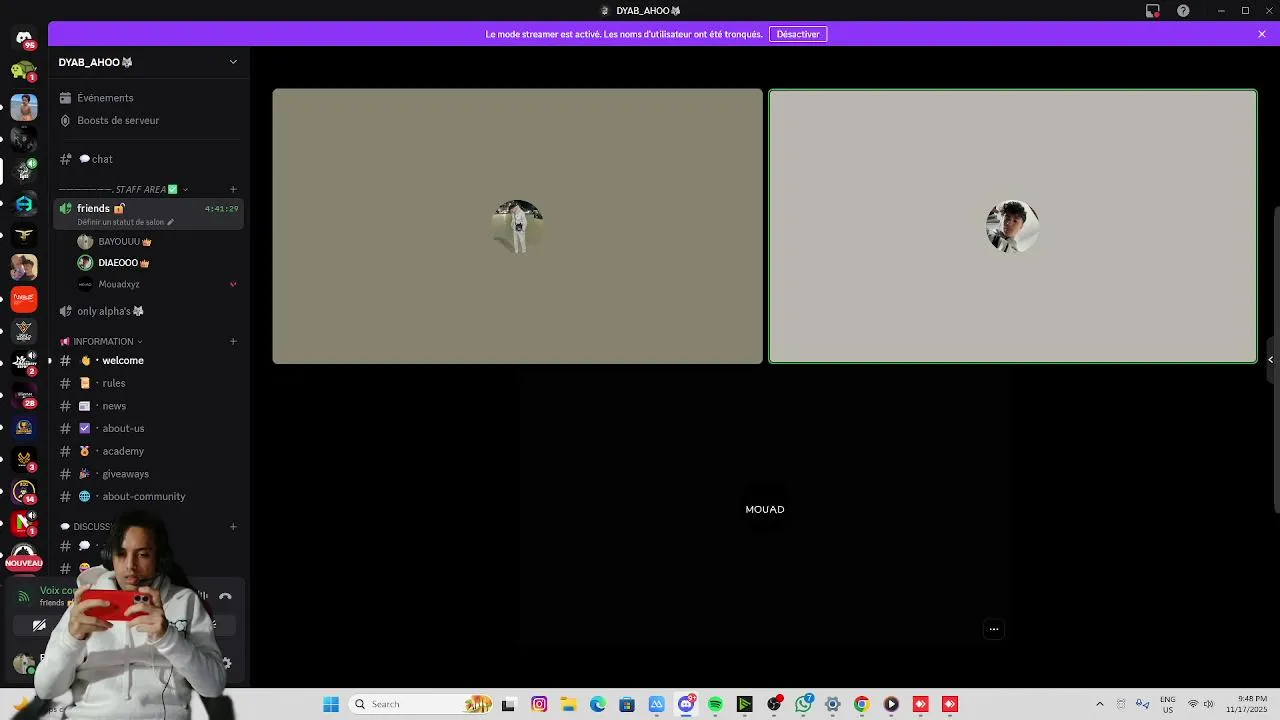Dismiss the streamer mode banner
Screen dimensions: 1280x720
coord(1262,34)
